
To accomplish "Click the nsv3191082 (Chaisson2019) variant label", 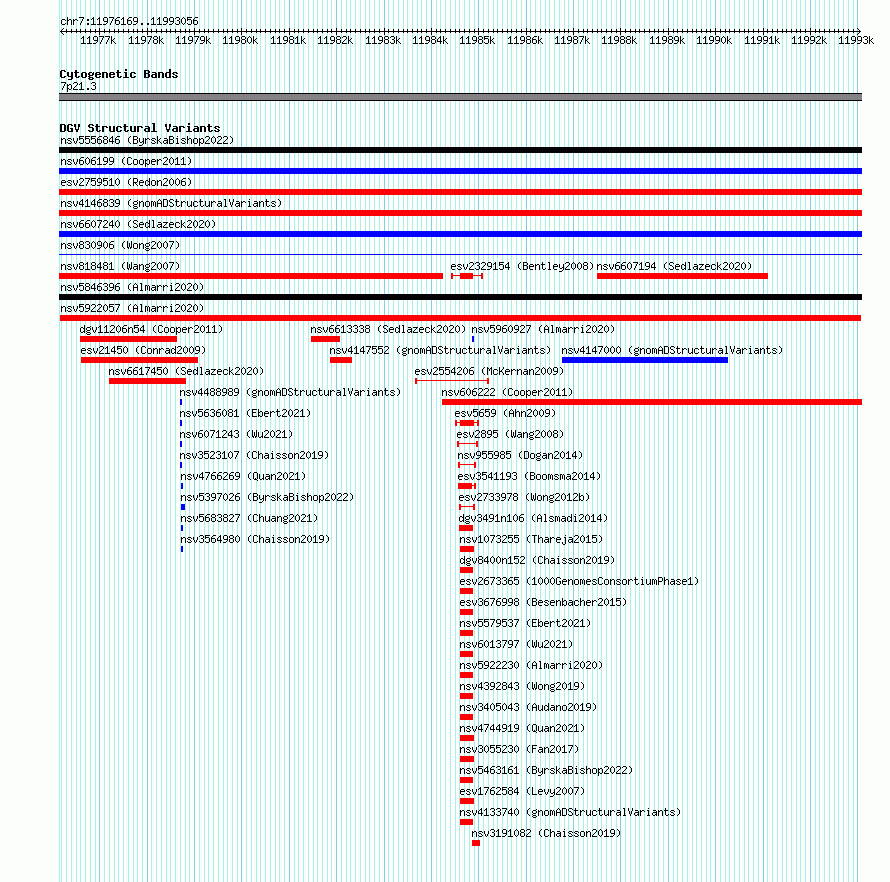I will [546, 833].
